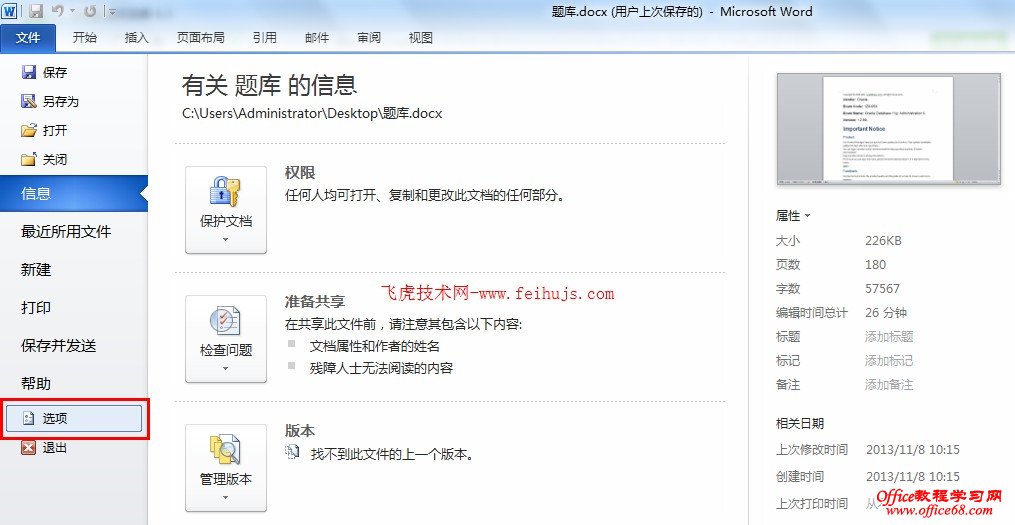Open the 引用 ribbon tab
This screenshot has width=1015, height=525.
265,38
